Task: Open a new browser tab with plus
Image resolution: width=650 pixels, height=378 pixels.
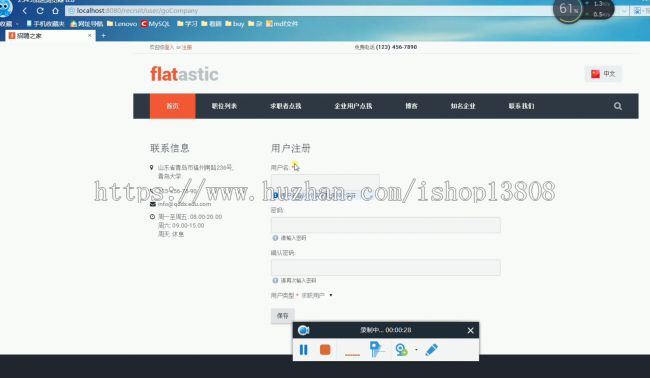Action: coord(103,36)
